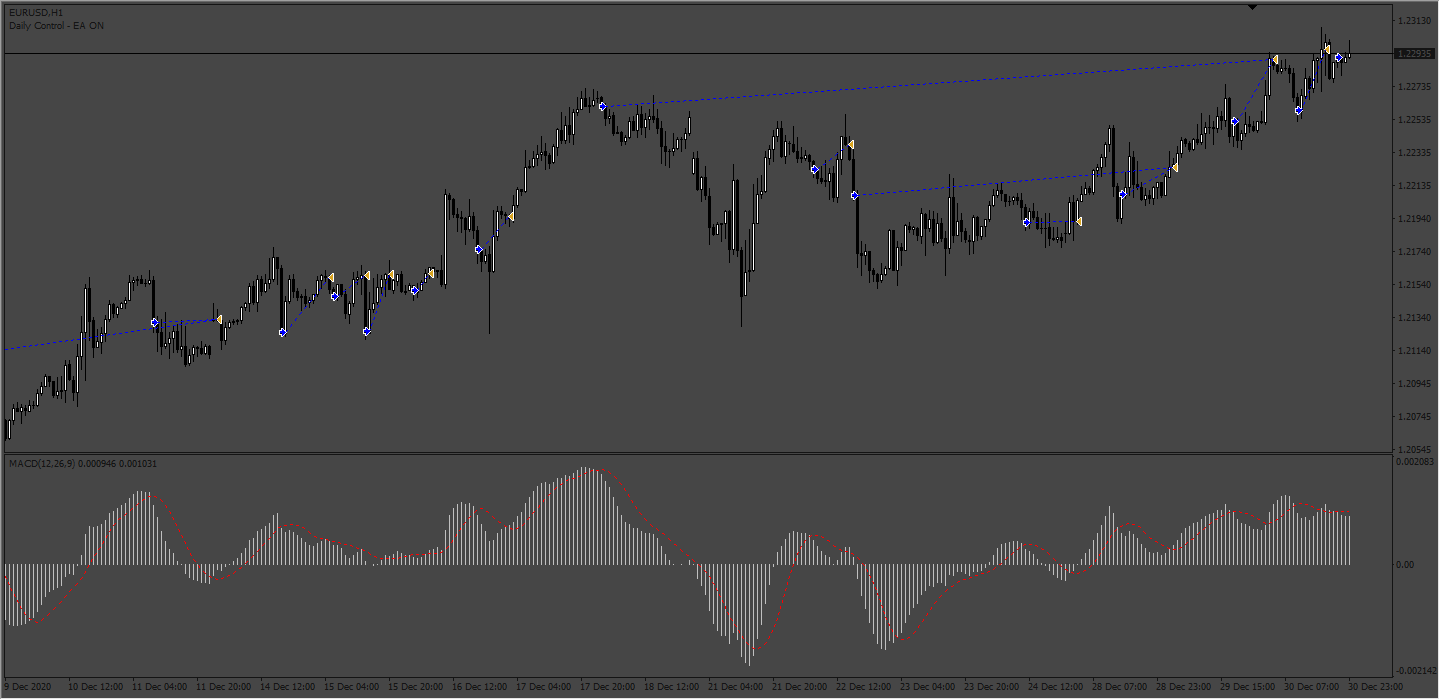Click the 1.21340 price axis label
This screenshot has height=699, width=1440.
[x=1416, y=318]
